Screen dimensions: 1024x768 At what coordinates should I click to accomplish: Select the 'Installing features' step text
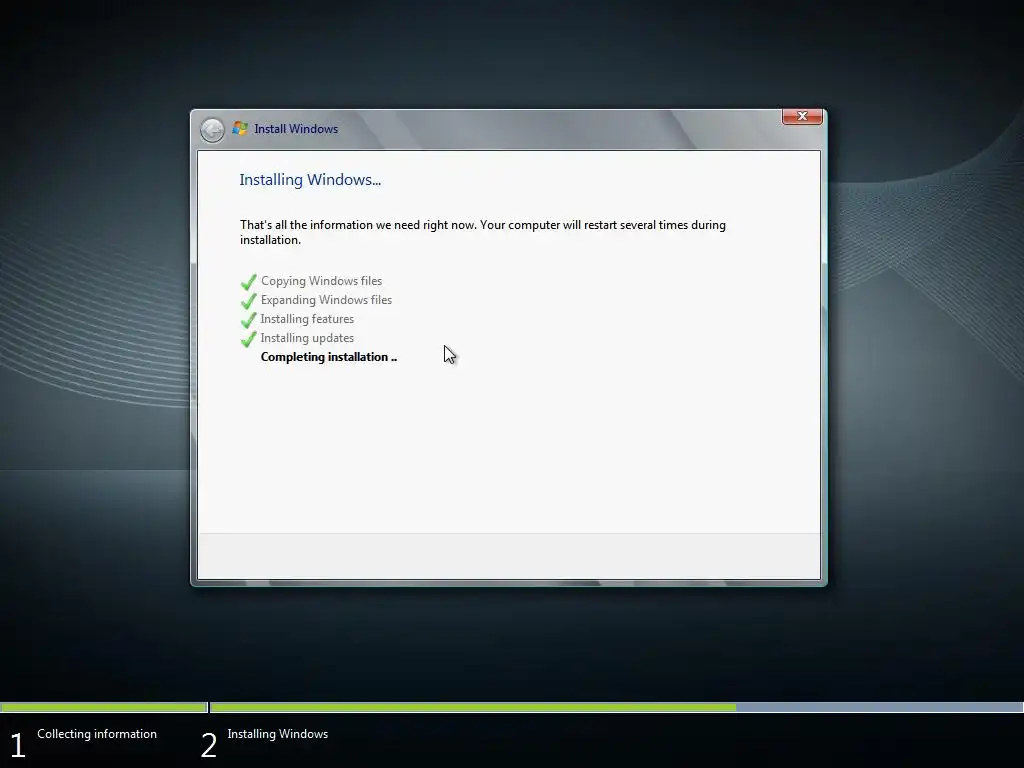coord(307,319)
